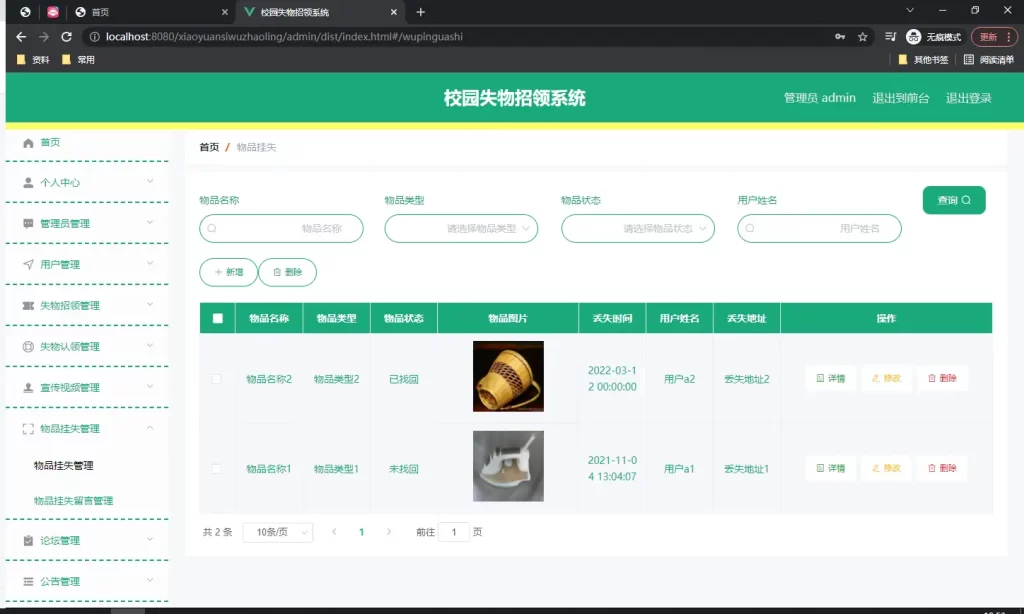Click 退出登录 in the top bar
The image size is (1024, 614).
pos(968,98)
